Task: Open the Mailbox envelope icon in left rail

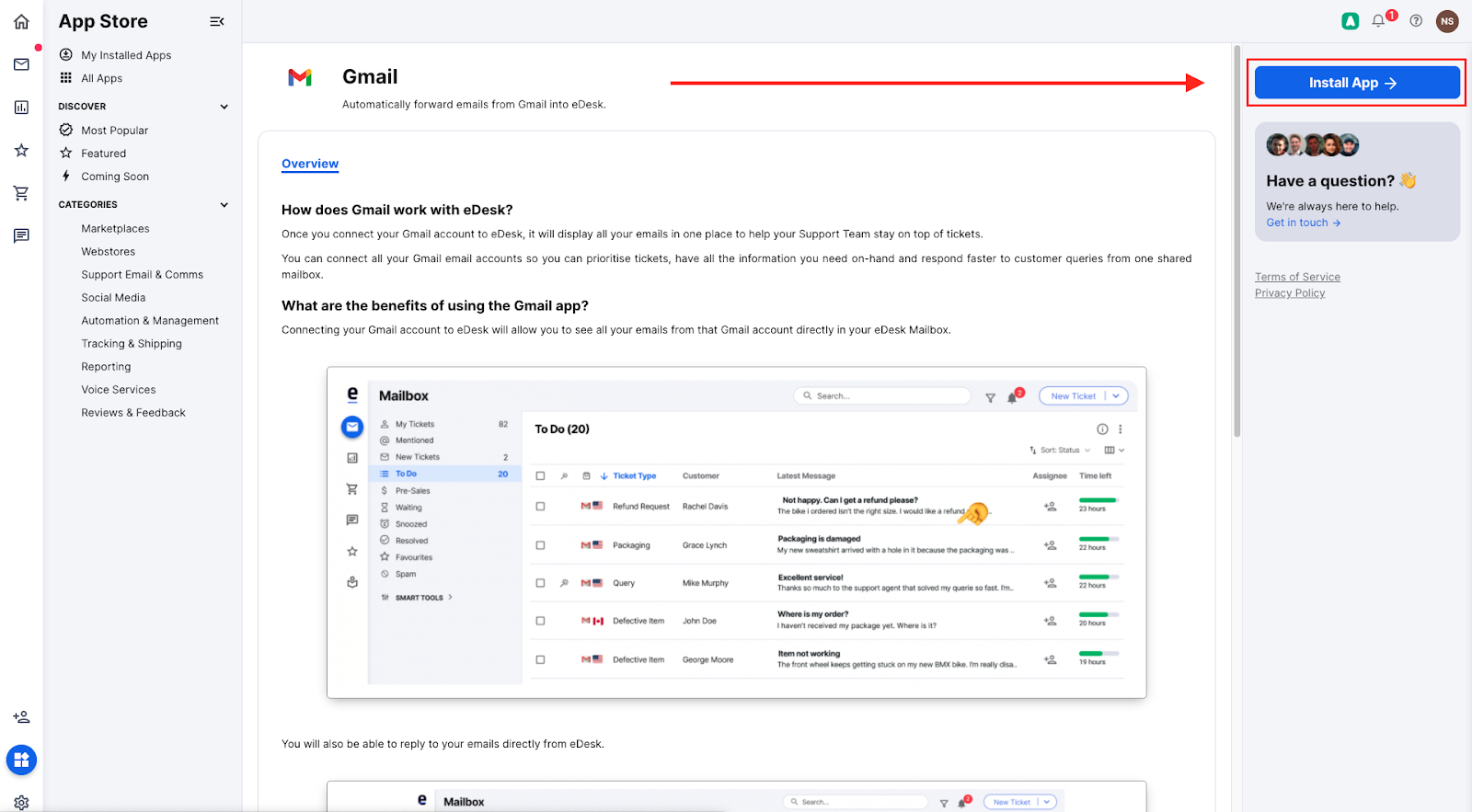Action: point(21,64)
